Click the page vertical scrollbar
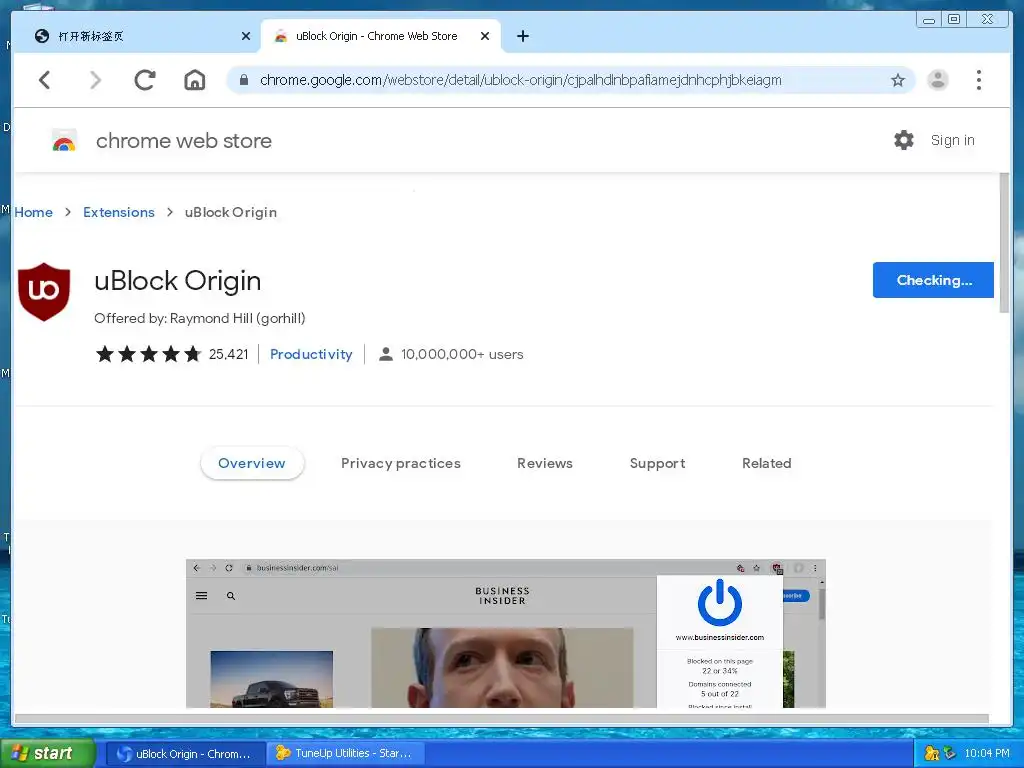Viewport: 1024px width, 768px height. [x=1004, y=244]
